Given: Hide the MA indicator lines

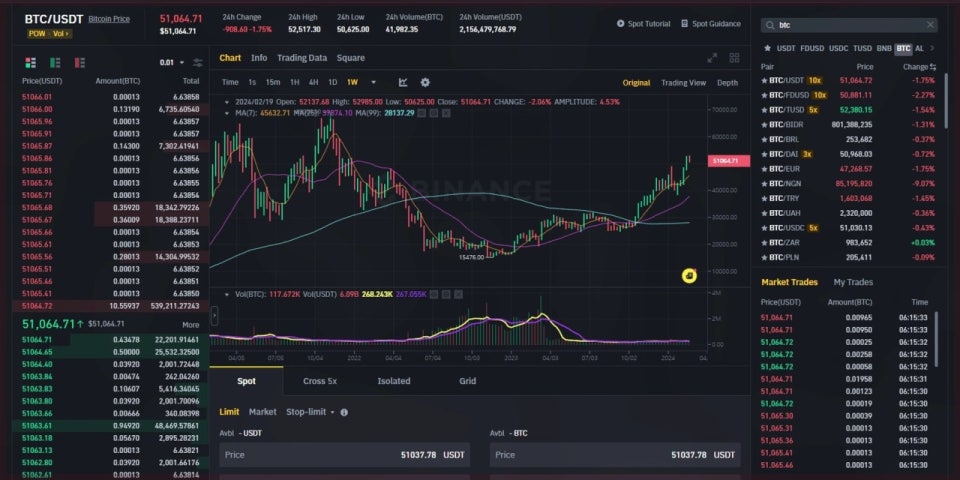Looking at the screenshot, I should (x=422, y=113).
